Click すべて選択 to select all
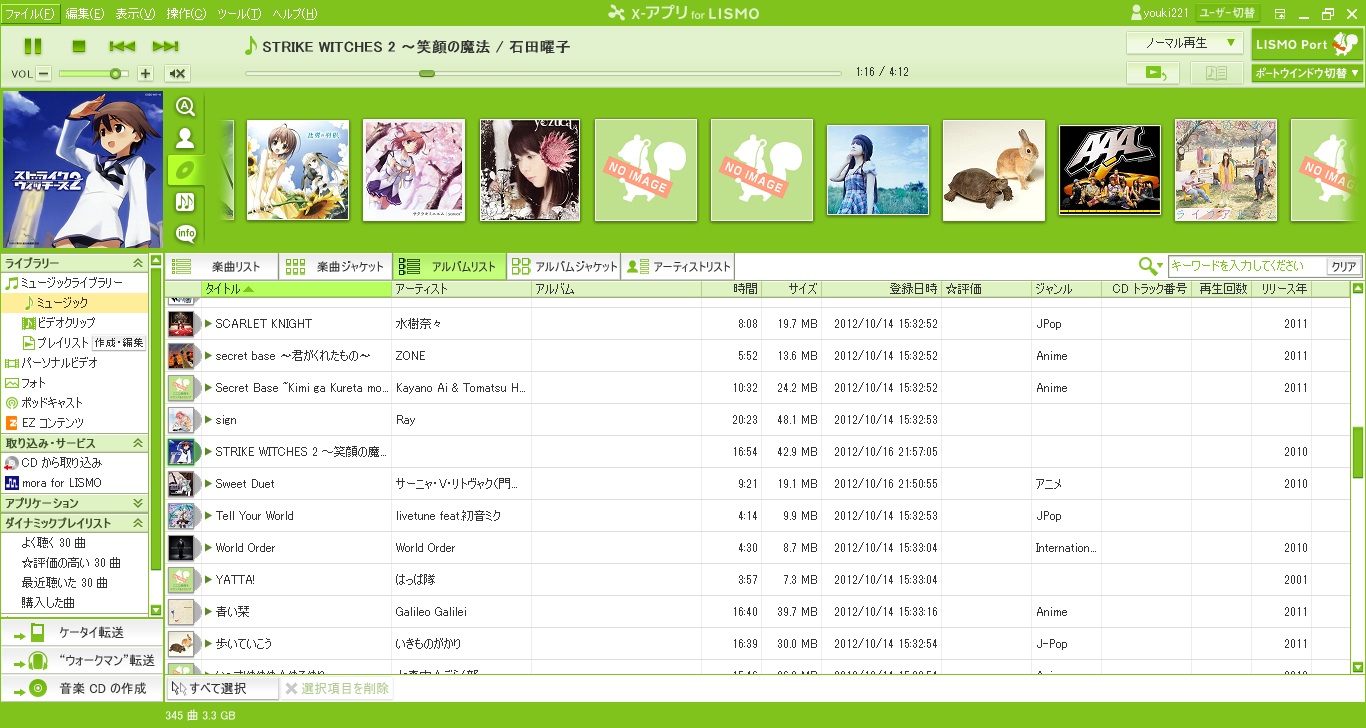The height and width of the screenshot is (728, 1366). (x=222, y=688)
